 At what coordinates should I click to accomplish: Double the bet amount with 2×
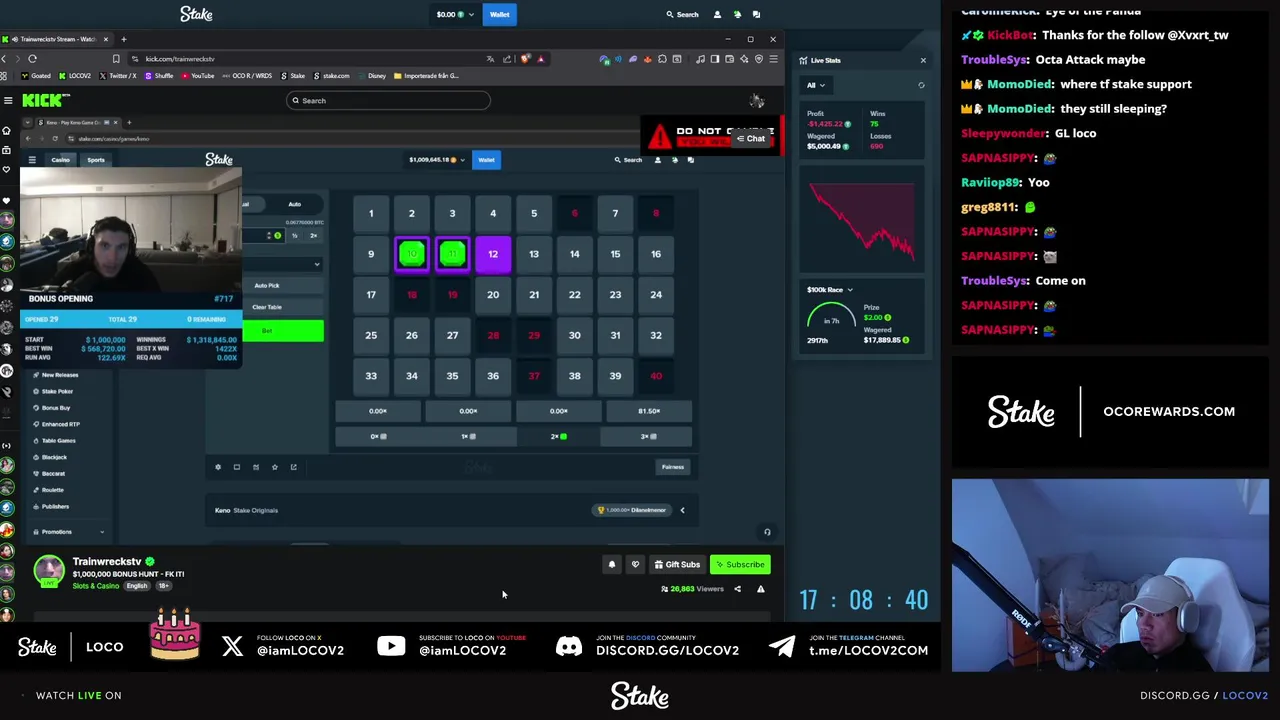313,236
